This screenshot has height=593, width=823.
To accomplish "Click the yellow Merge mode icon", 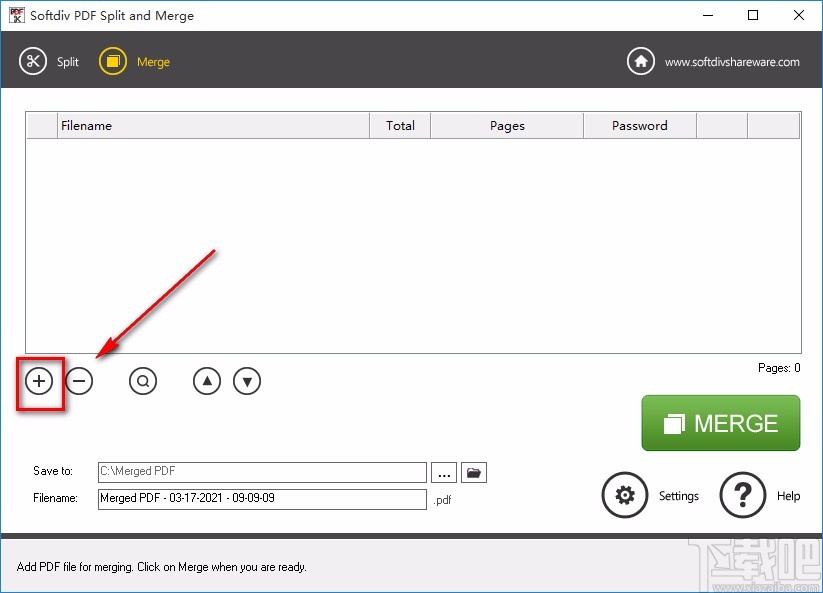I will click(113, 61).
